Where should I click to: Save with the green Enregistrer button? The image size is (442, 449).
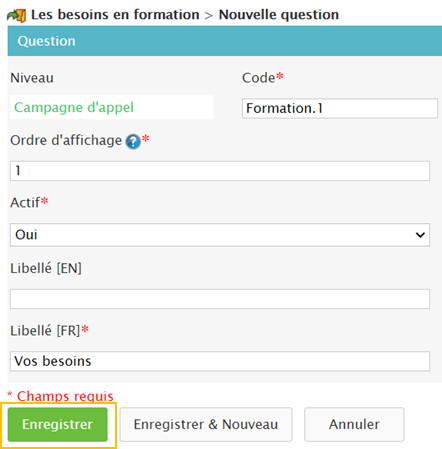pyautogui.click(x=58, y=425)
